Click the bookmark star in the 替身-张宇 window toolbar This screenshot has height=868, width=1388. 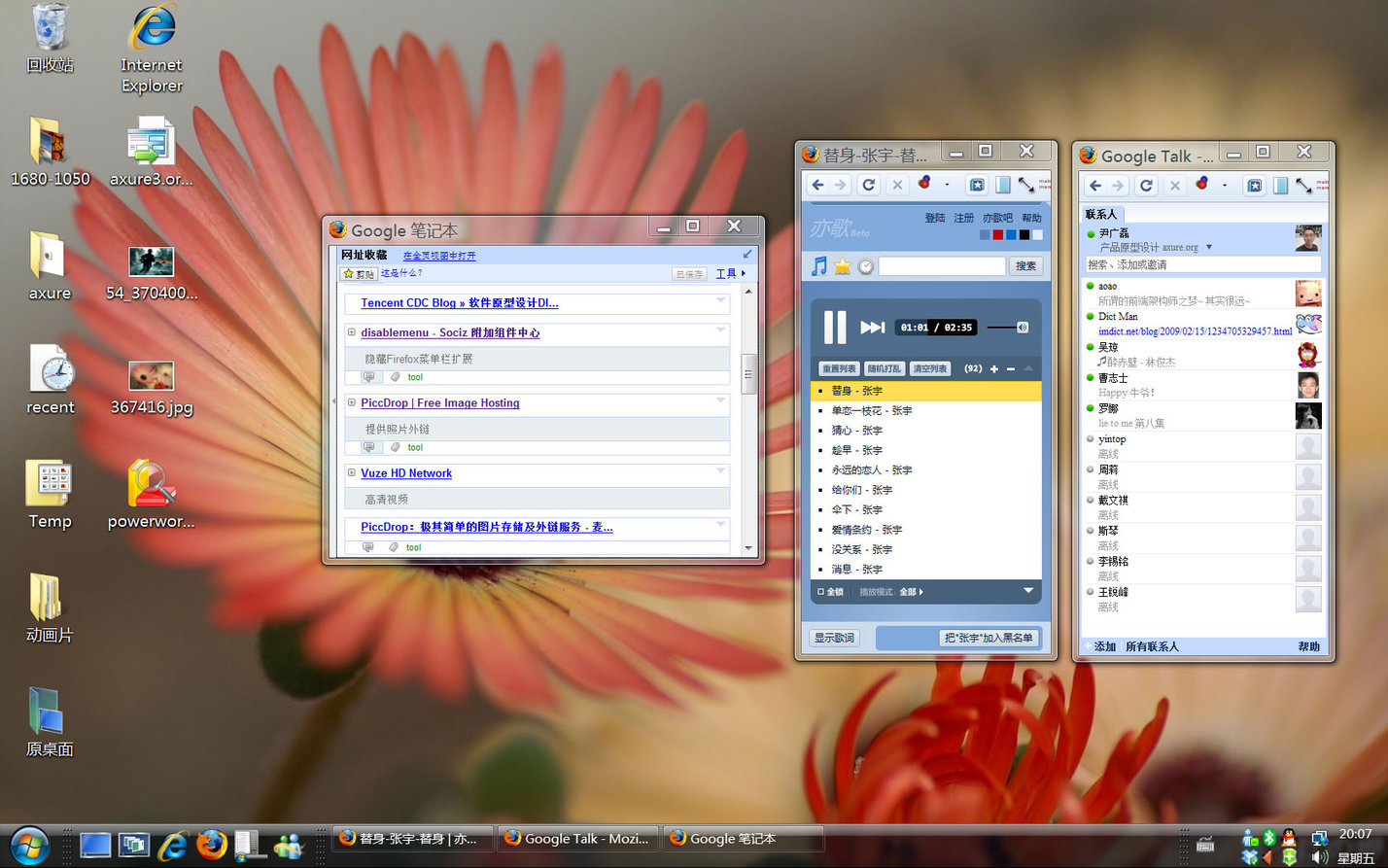(978, 185)
